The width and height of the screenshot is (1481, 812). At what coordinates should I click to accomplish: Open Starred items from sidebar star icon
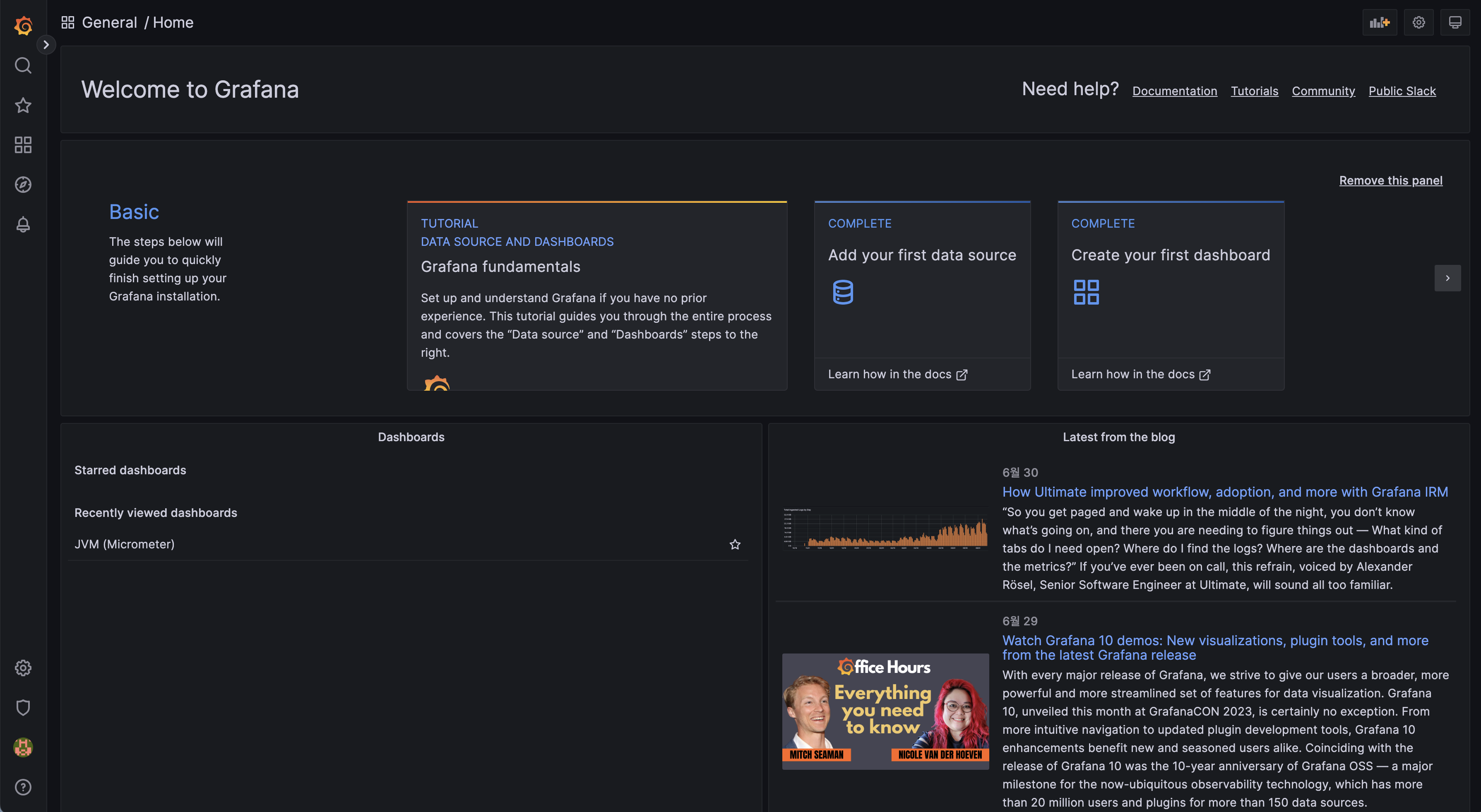[x=23, y=105]
